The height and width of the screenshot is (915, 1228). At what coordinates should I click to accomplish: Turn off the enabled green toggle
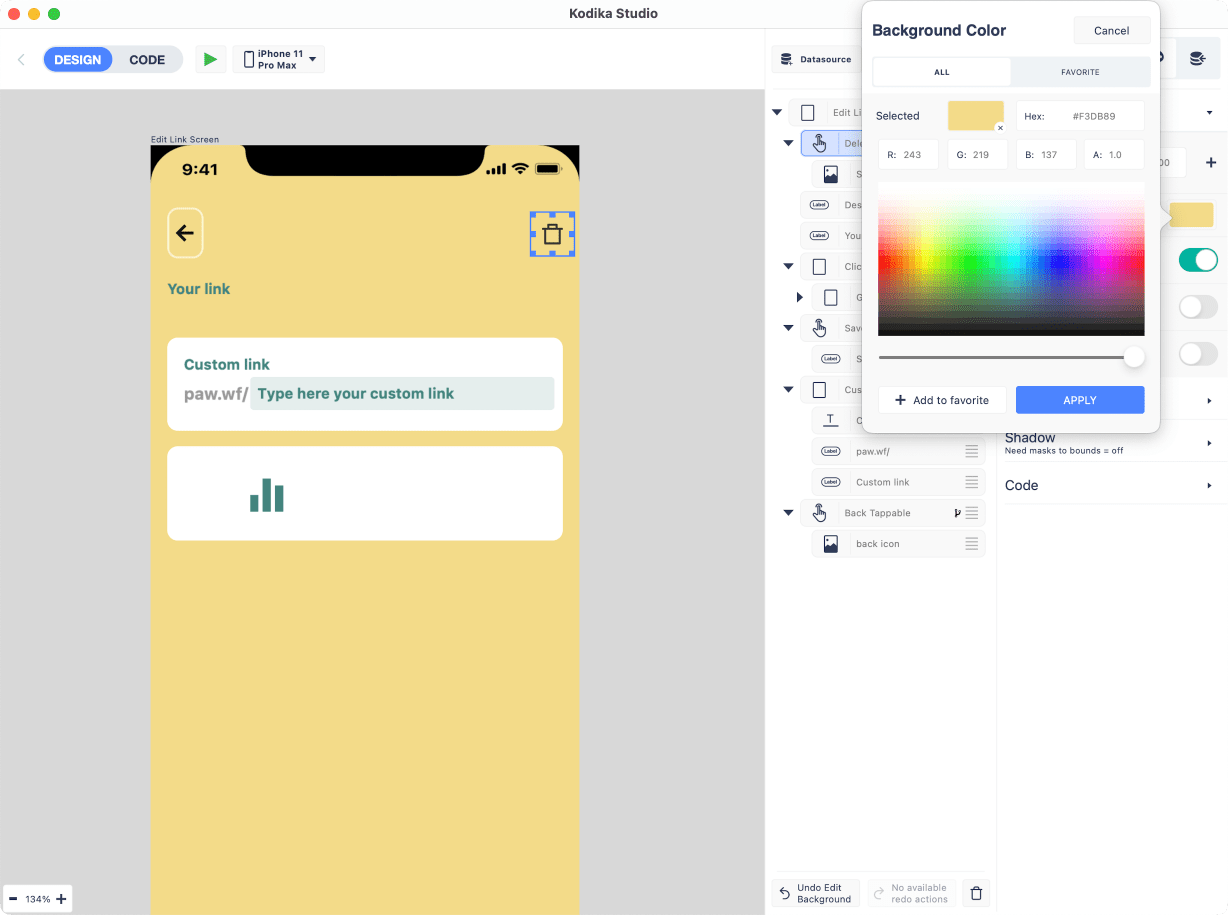click(1198, 260)
